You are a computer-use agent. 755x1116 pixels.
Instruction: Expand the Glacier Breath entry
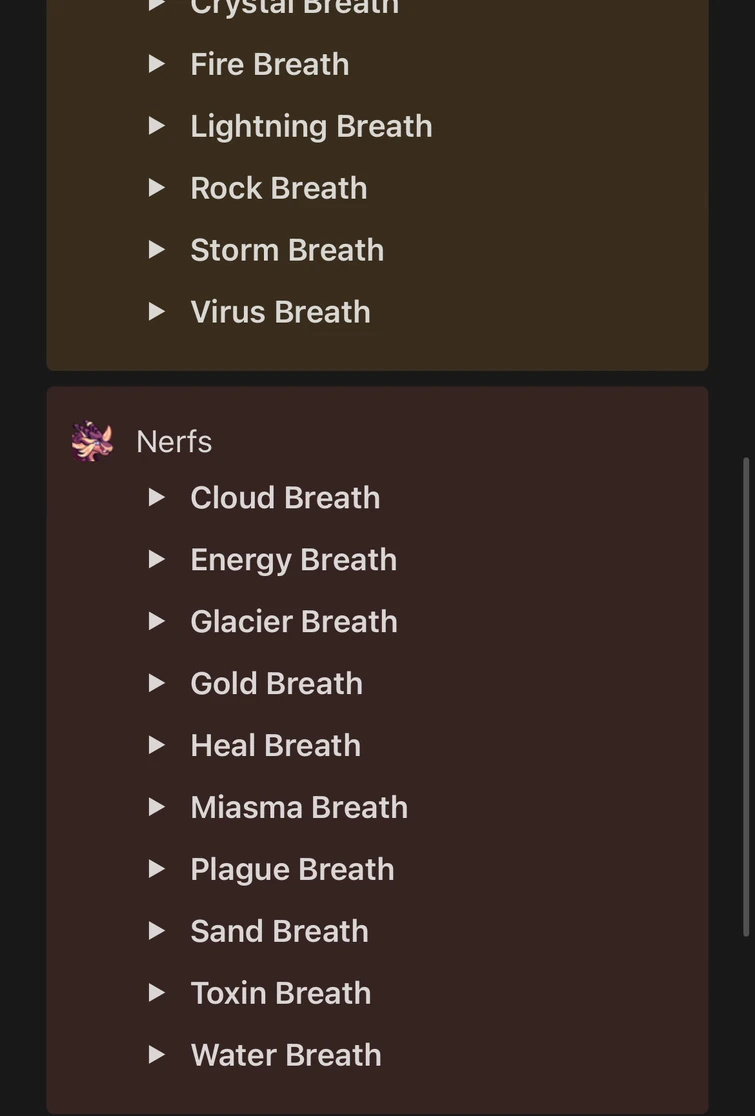(x=157, y=621)
